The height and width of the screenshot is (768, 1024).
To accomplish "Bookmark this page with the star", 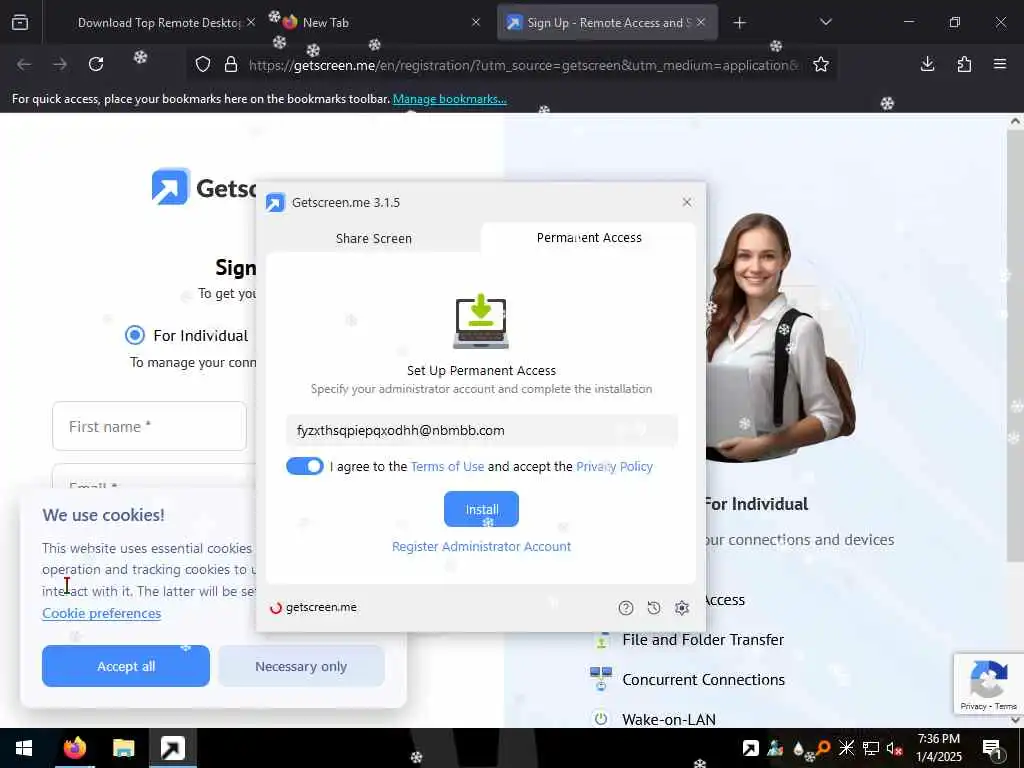I will (821, 64).
